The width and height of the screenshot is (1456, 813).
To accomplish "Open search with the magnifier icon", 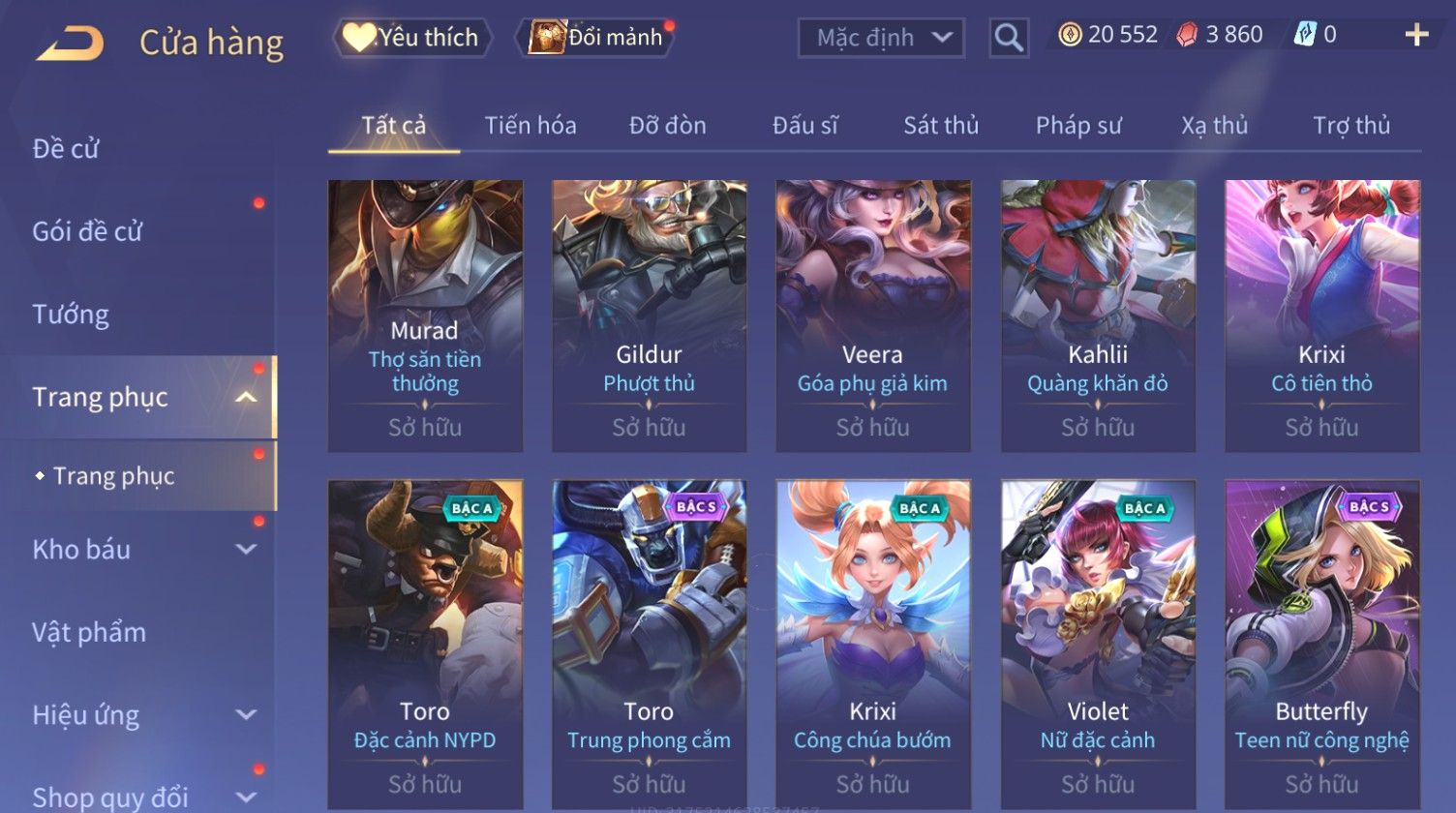I will click(x=1009, y=38).
